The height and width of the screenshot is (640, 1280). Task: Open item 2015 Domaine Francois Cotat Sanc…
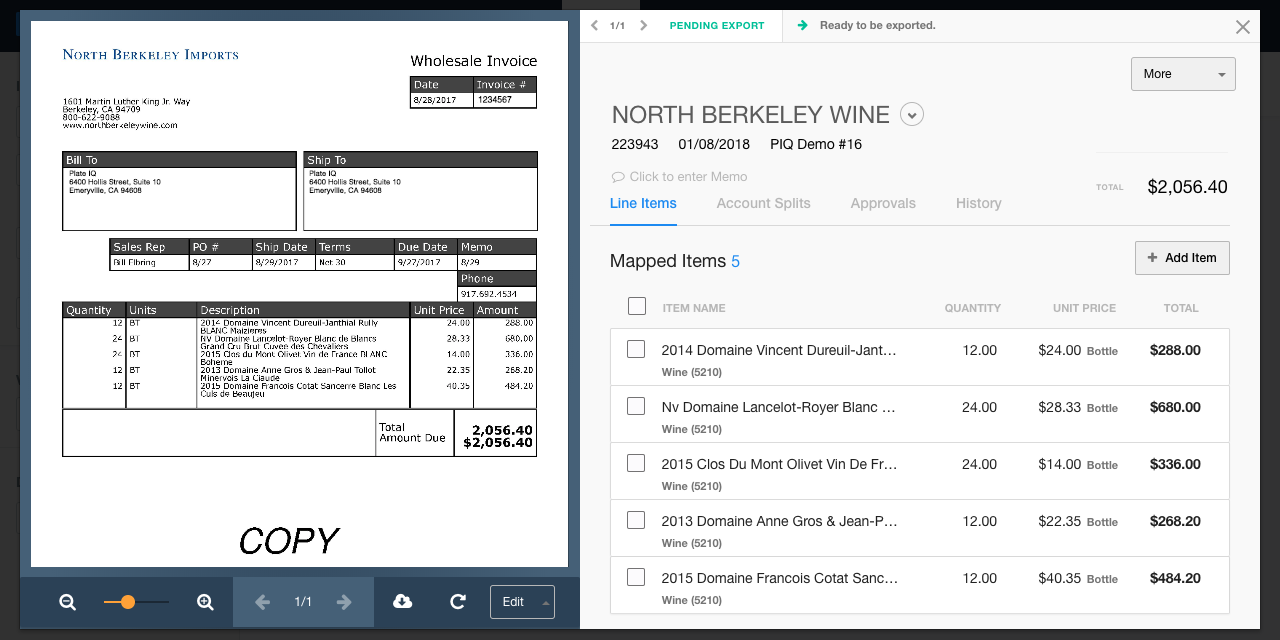click(779, 578)
